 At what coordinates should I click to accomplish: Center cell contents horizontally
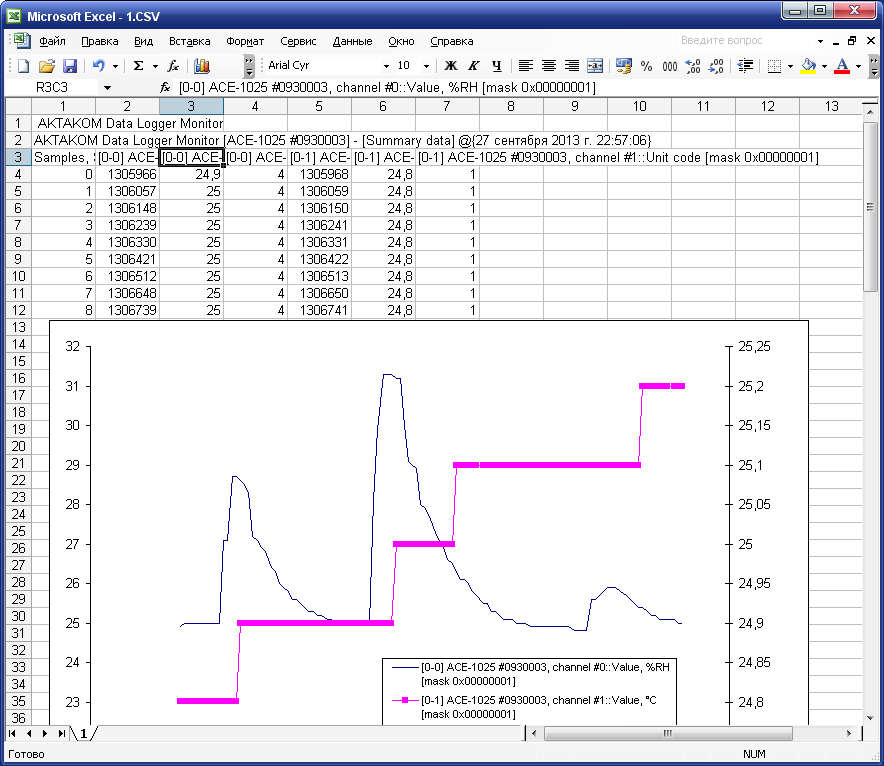pyautogui.click(x=549, y=66)
